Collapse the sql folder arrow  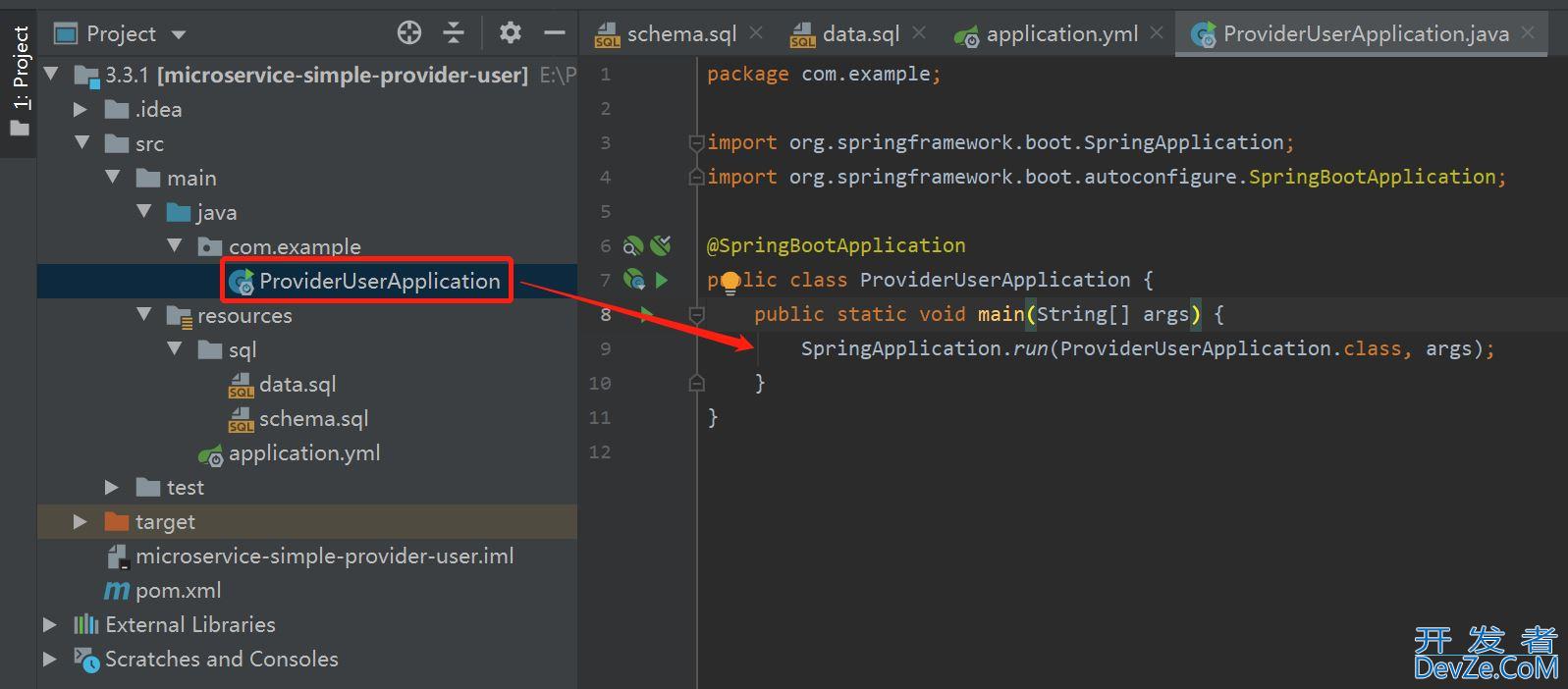175,348
